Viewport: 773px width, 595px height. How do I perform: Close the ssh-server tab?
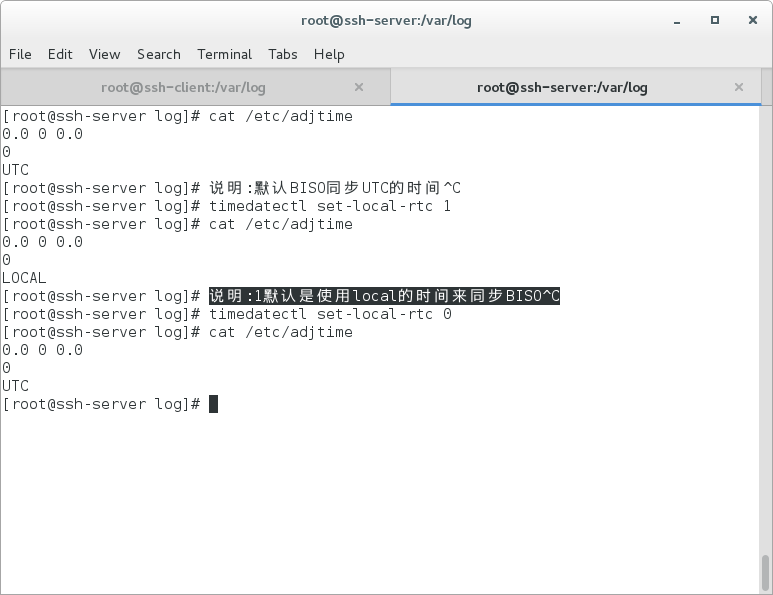click(738, 87)
